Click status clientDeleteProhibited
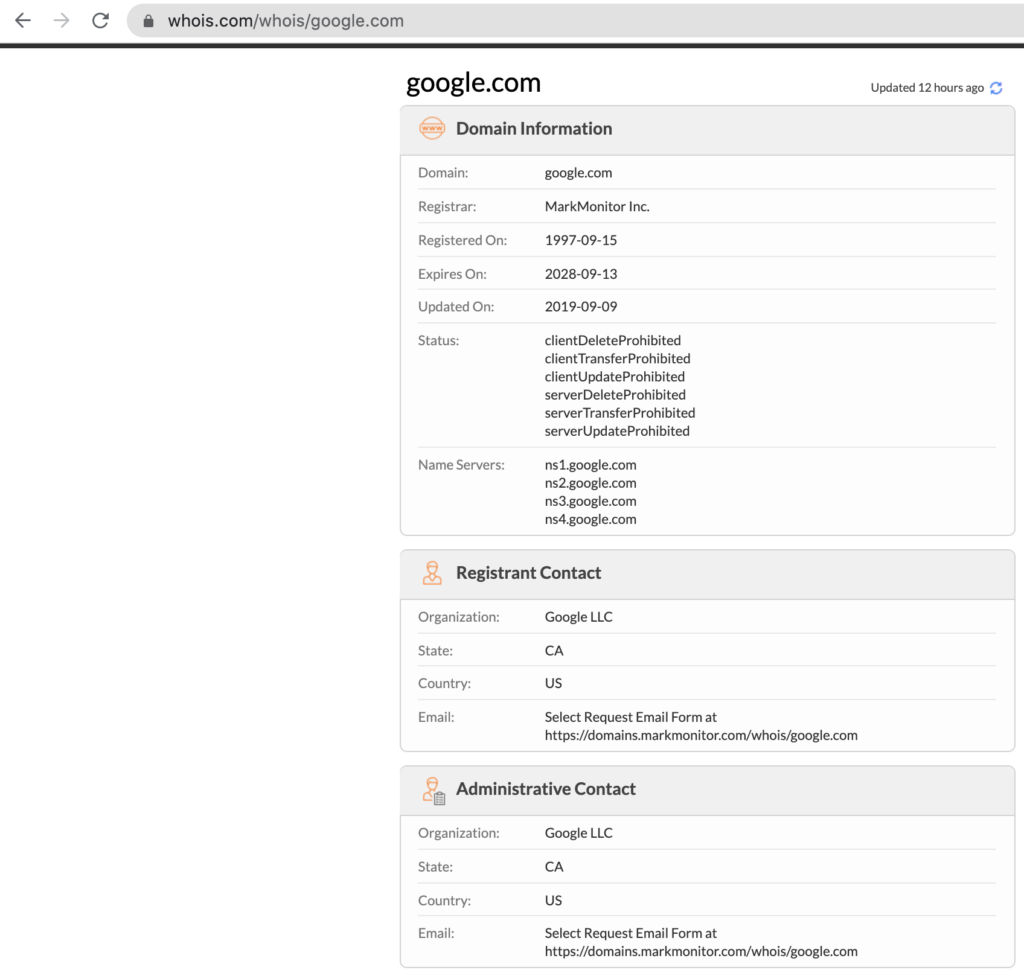 click(x=613, y=340)
